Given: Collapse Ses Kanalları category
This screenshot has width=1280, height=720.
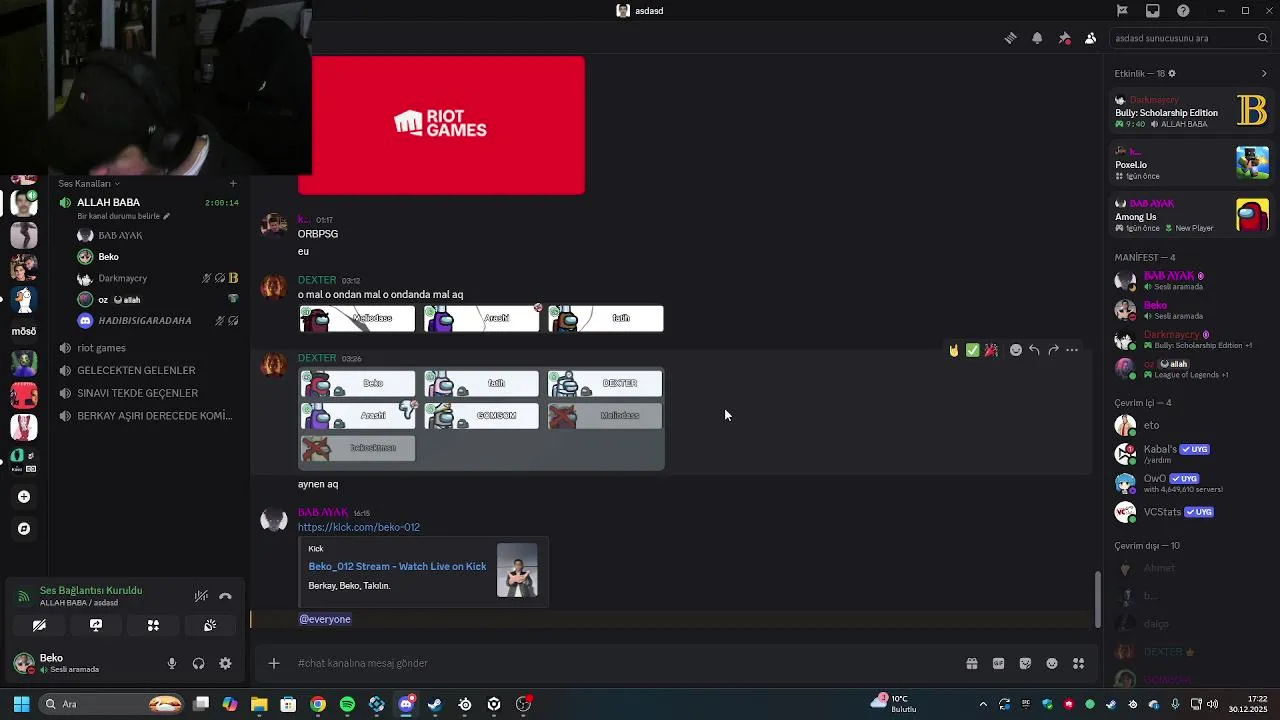Looking at the screenshot, I should click(x=88, y=183).
